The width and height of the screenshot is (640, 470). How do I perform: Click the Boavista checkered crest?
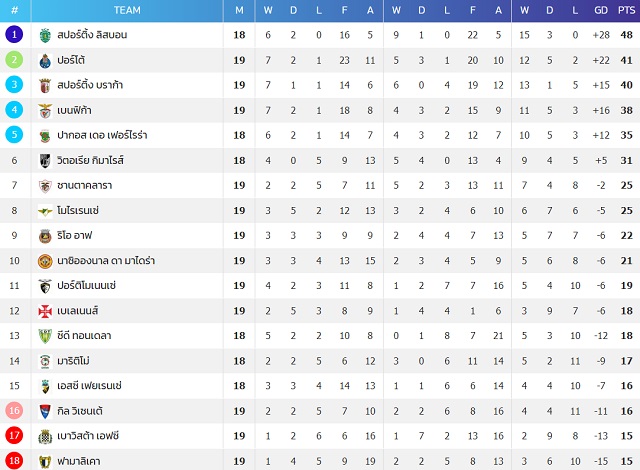point(45,437)
